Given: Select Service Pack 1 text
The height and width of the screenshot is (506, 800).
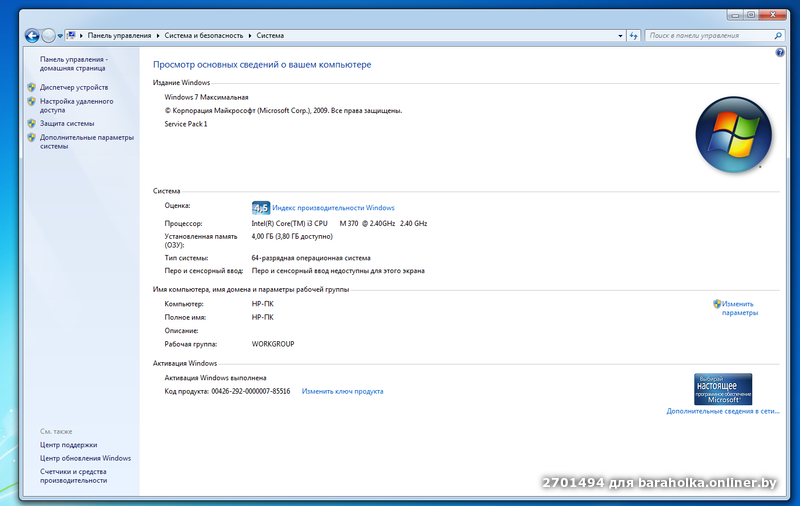Looking at the screenshot, I should click(186, 124).
